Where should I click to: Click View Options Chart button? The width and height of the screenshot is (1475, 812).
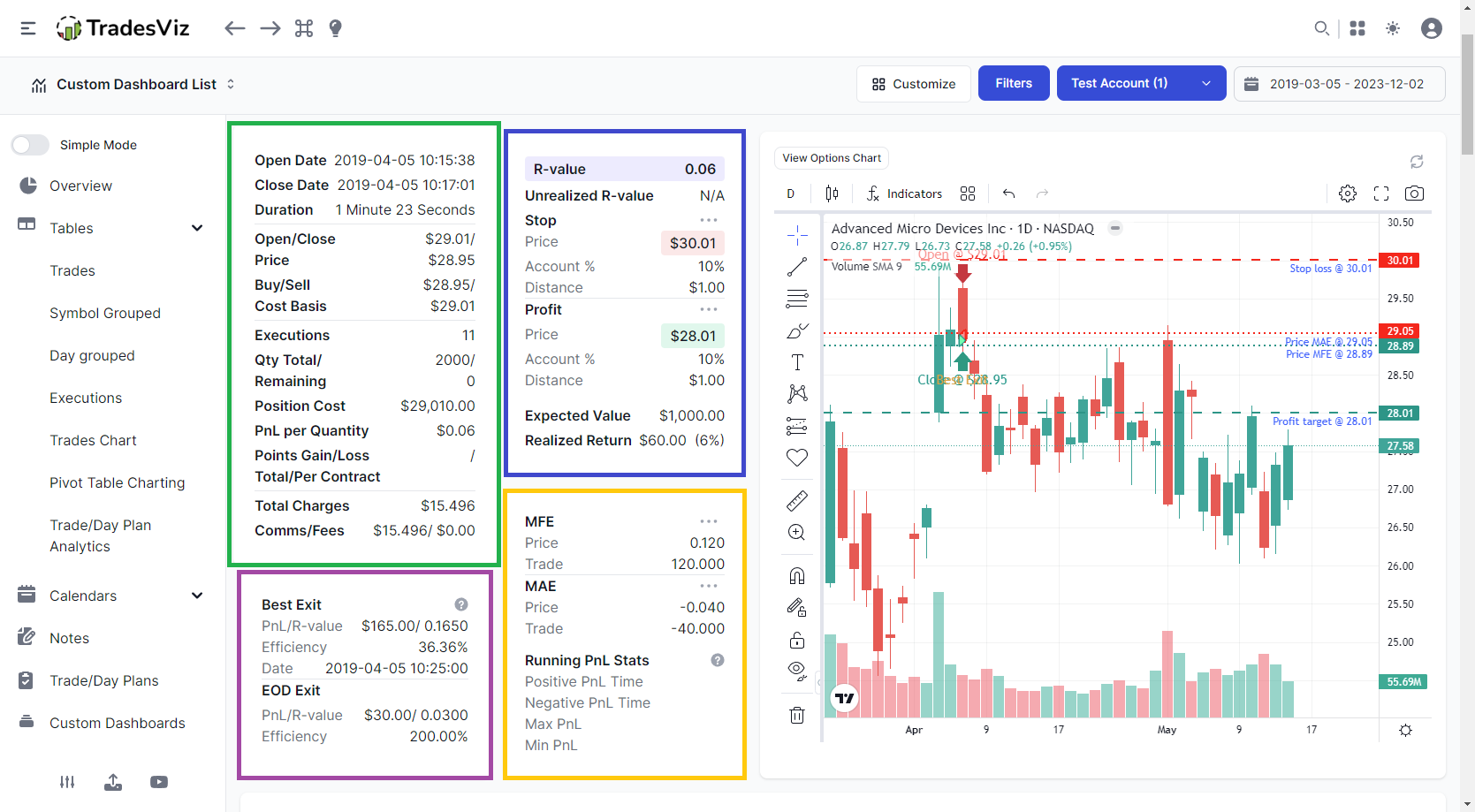pos(832,158)
